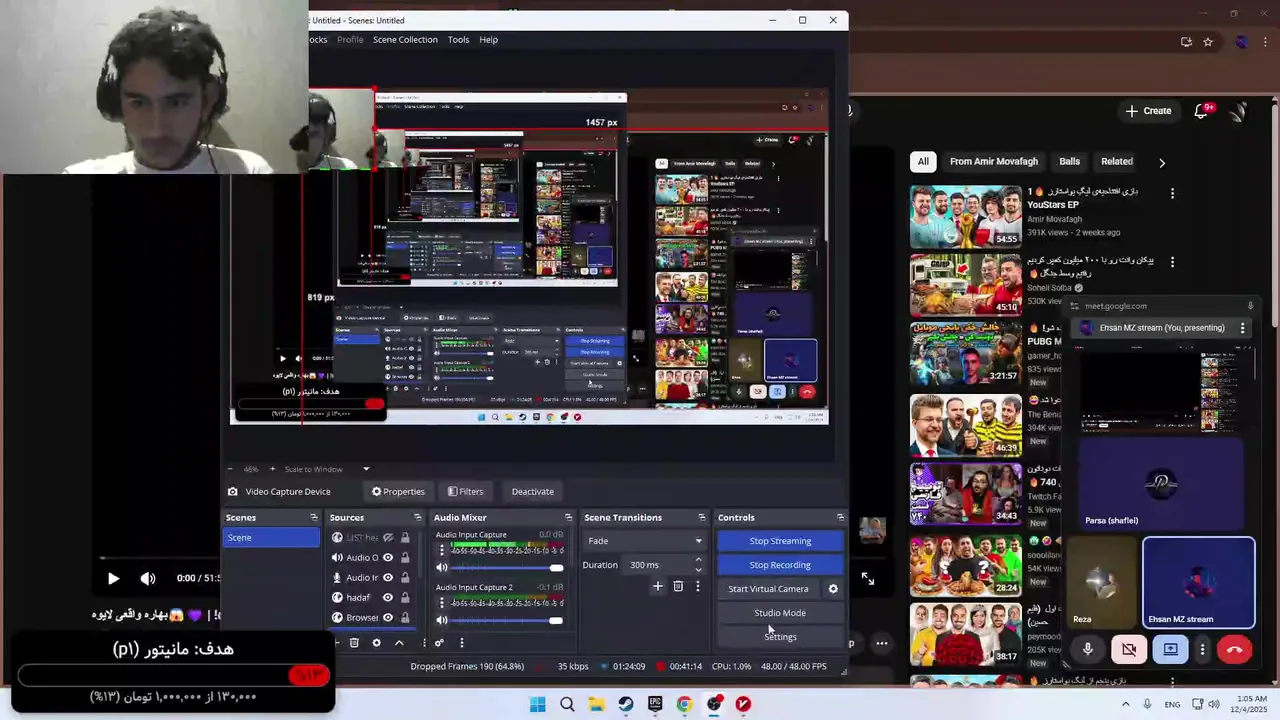Screen dimensions: 1280x720
Task: Add a configurable transition with plus icon
Action: [657, 586]
